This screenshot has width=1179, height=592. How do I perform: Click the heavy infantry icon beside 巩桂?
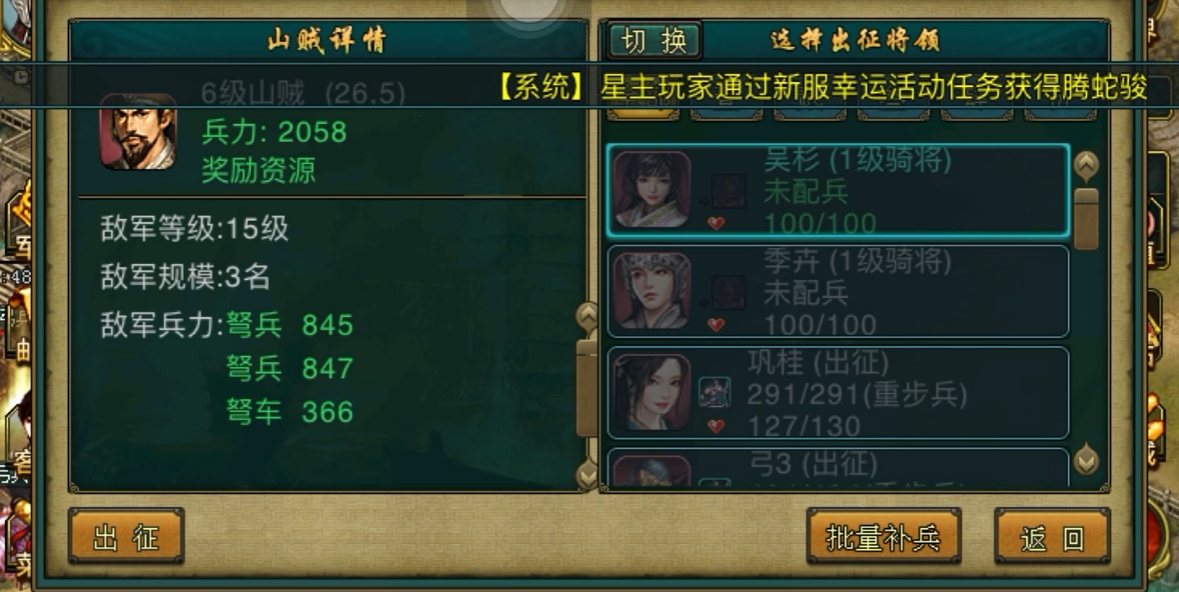(714, 393)
